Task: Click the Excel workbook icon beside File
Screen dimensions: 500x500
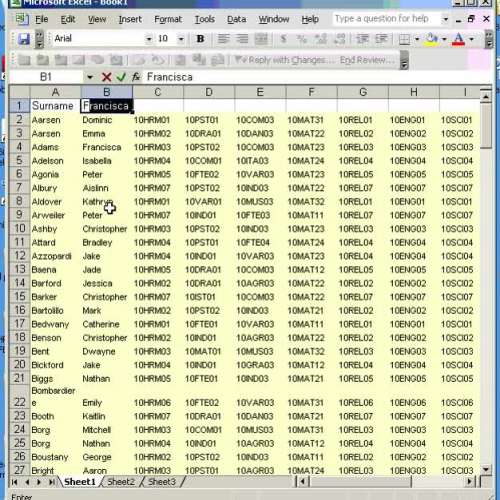Action: [21, 19]
